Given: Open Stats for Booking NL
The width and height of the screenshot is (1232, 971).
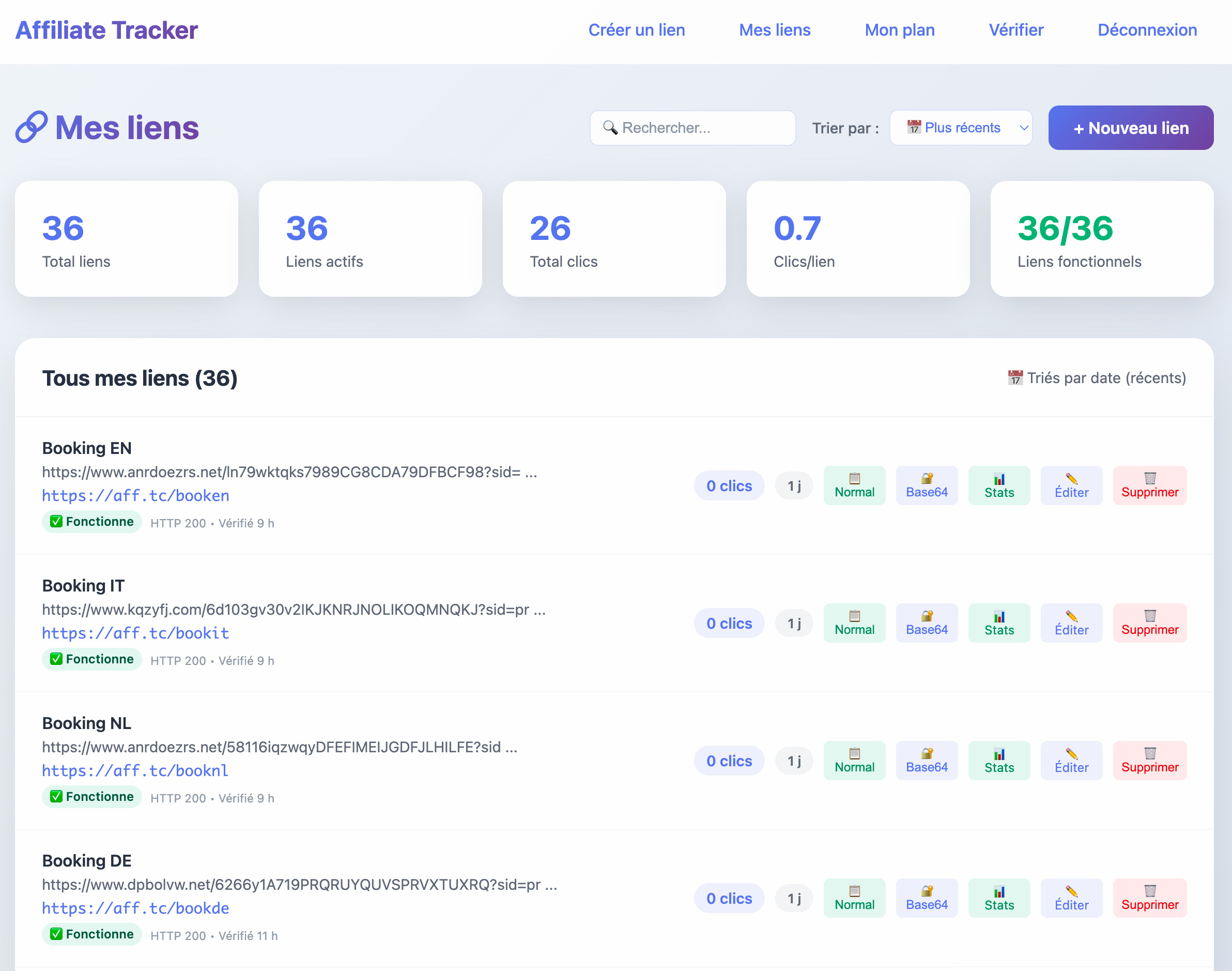Looking at the screenshot, I should click(999, 761).
